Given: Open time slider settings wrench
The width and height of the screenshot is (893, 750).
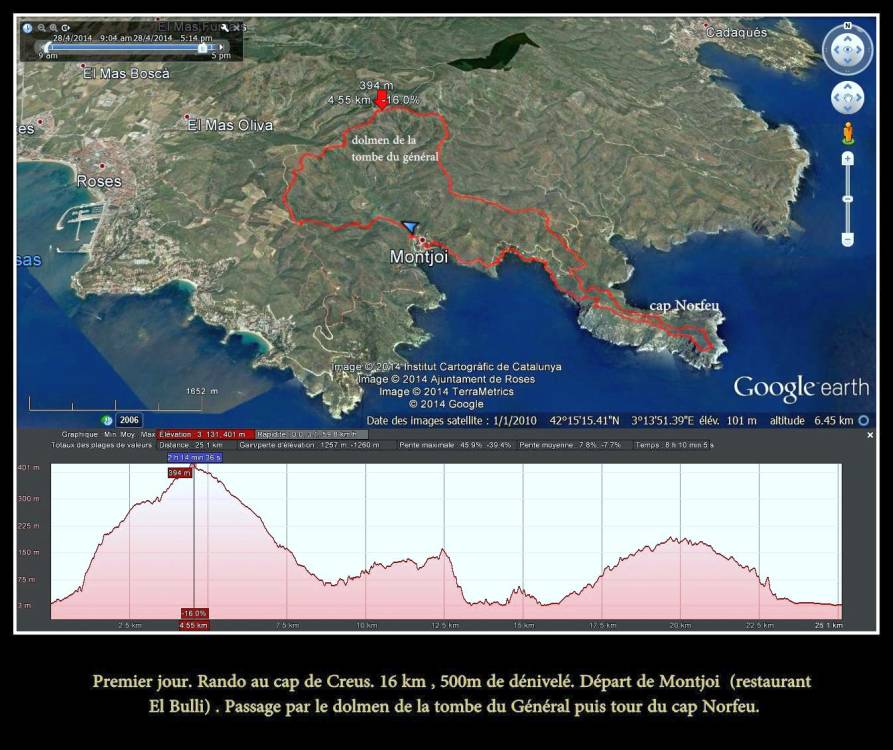Looking at the screenshot, I should pos(226,28).
